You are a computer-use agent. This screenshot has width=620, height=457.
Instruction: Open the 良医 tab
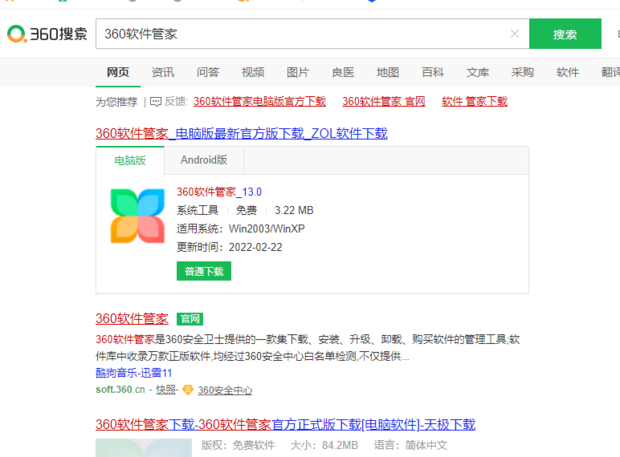(343, 72)
